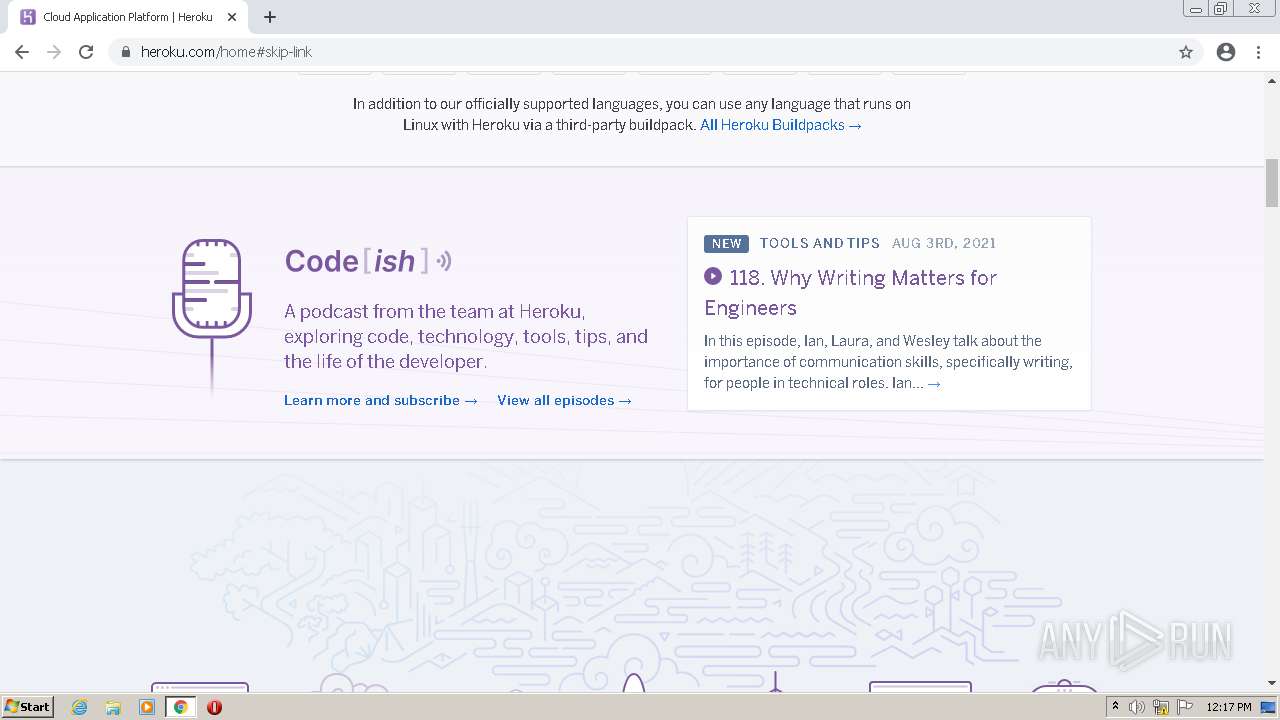View the site lock icon info
Viewport: 1280px width, 720px height.
point(126,52)
